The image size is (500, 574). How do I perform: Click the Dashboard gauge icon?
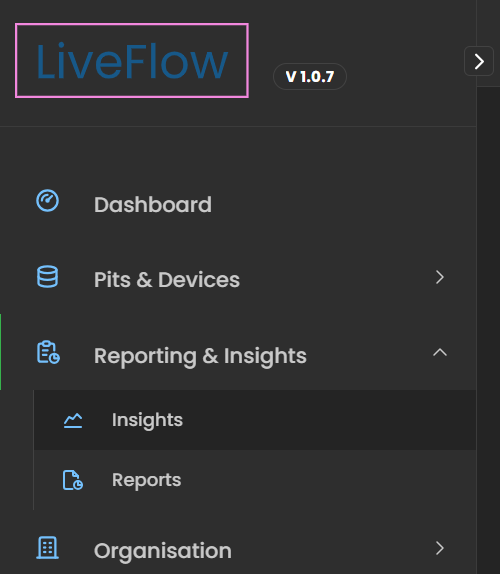pyautogui.click(x=48, y=201)
